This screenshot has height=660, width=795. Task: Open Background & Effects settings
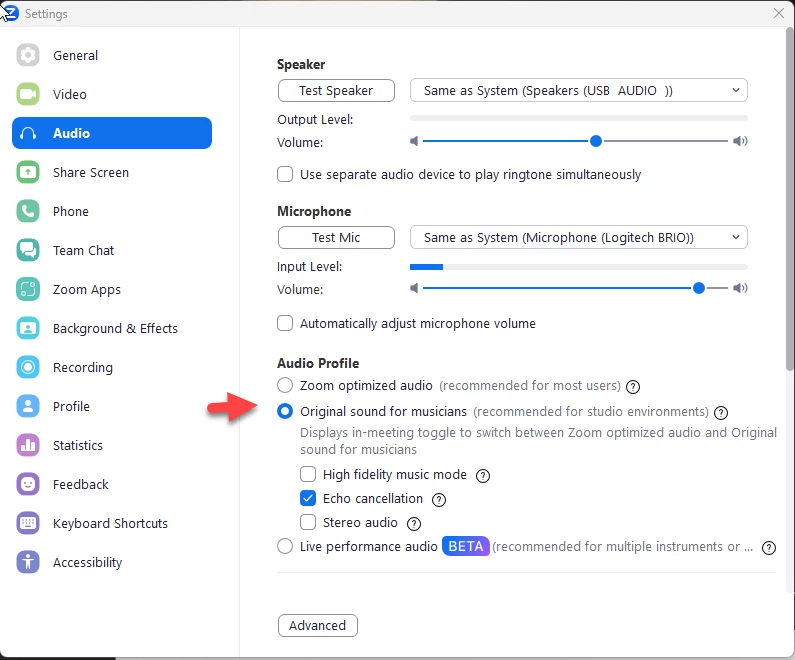[112, 328]
